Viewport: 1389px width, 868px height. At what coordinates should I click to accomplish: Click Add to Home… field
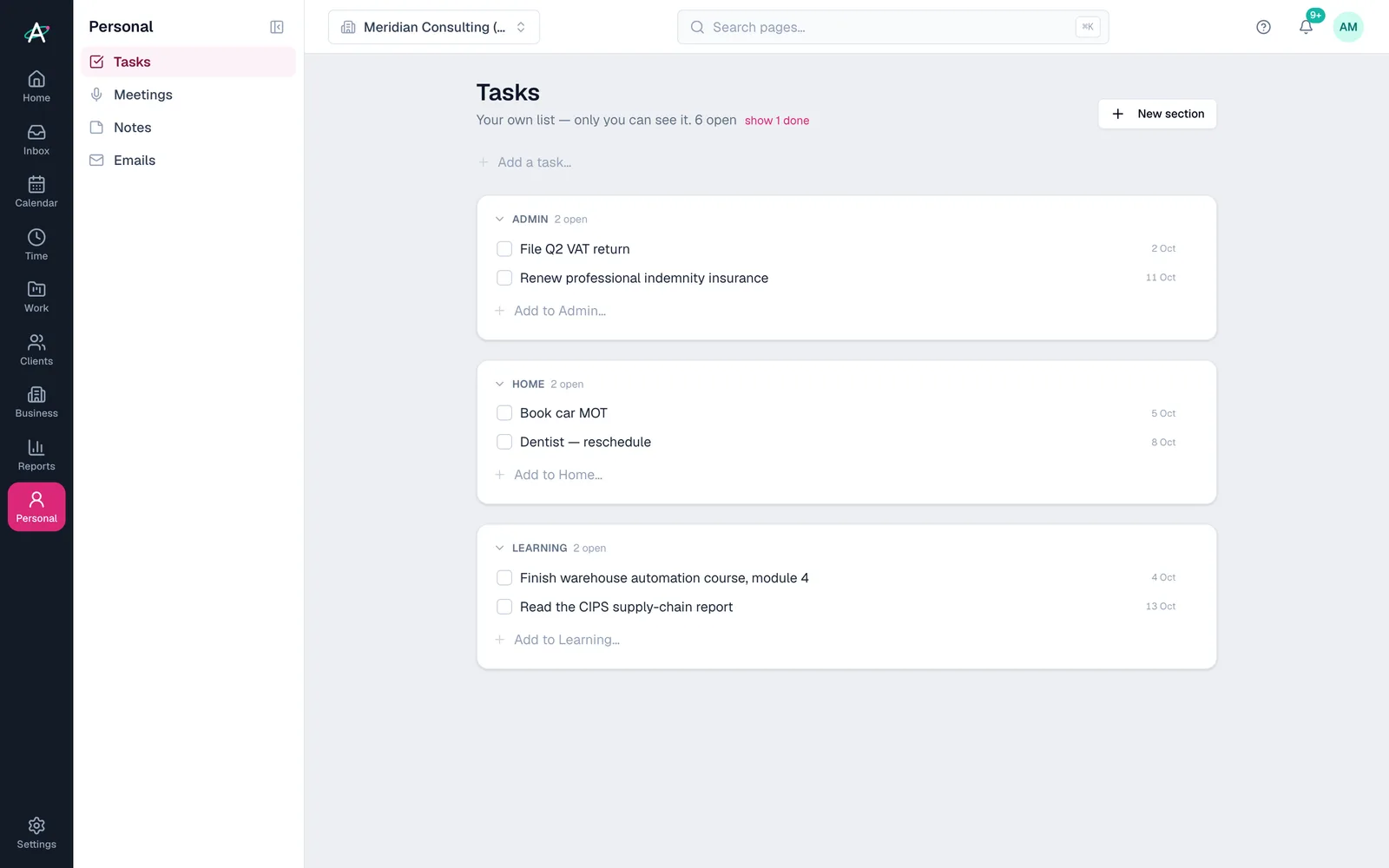pyautogui.click(x=558, y=475)
